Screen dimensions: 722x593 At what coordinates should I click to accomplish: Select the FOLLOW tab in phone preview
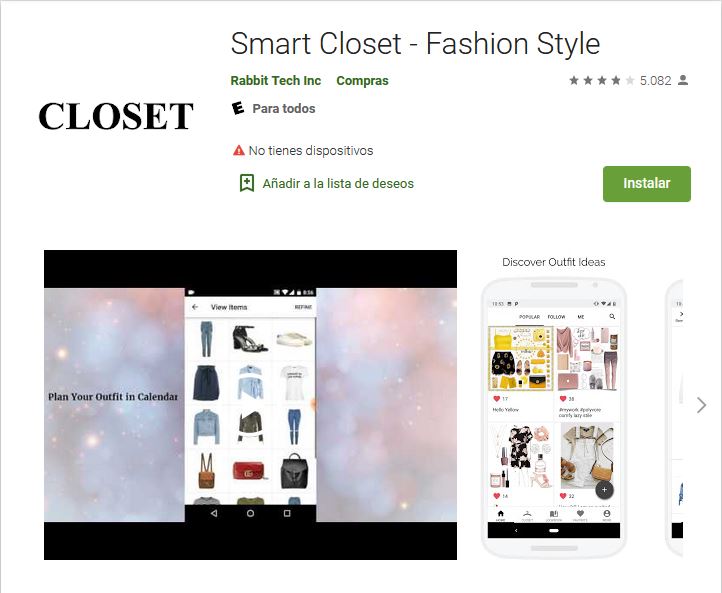pos(556,317)
